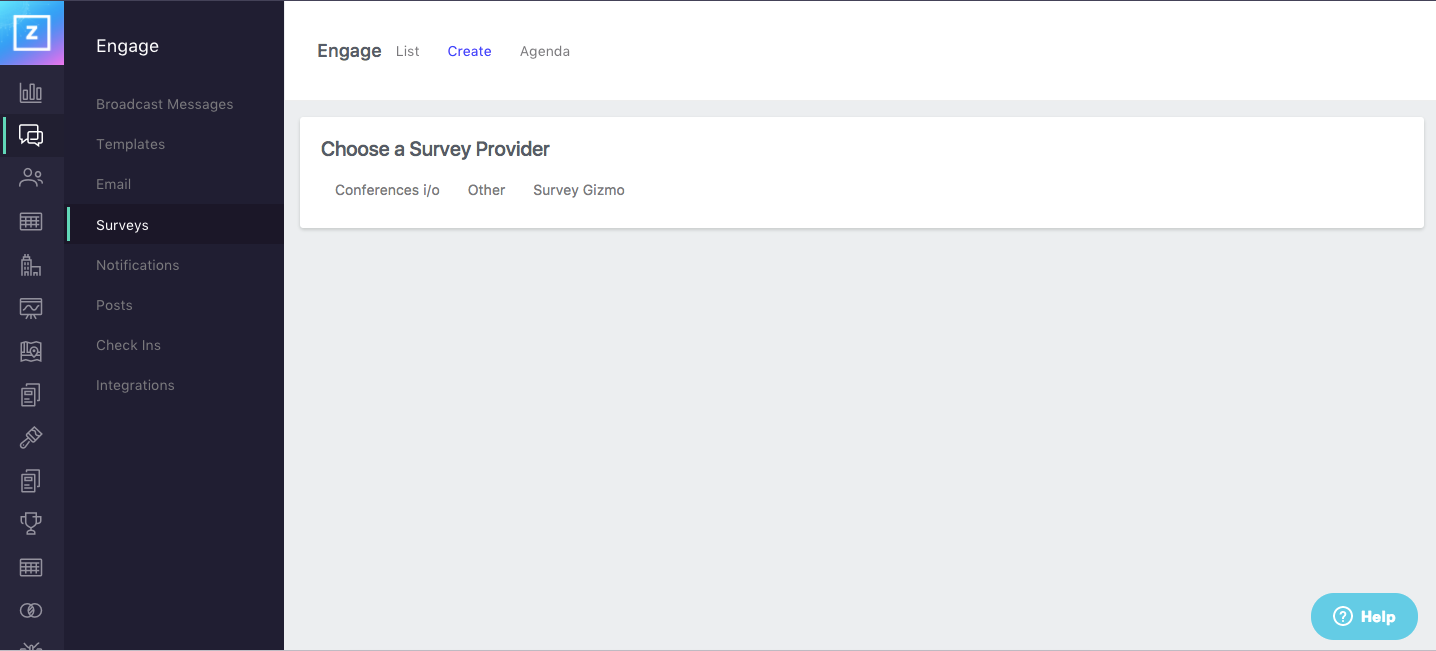Open Check Ins in Engage menu
Image resolution: width=1436 pixels, height=651 pixels.
128,345
